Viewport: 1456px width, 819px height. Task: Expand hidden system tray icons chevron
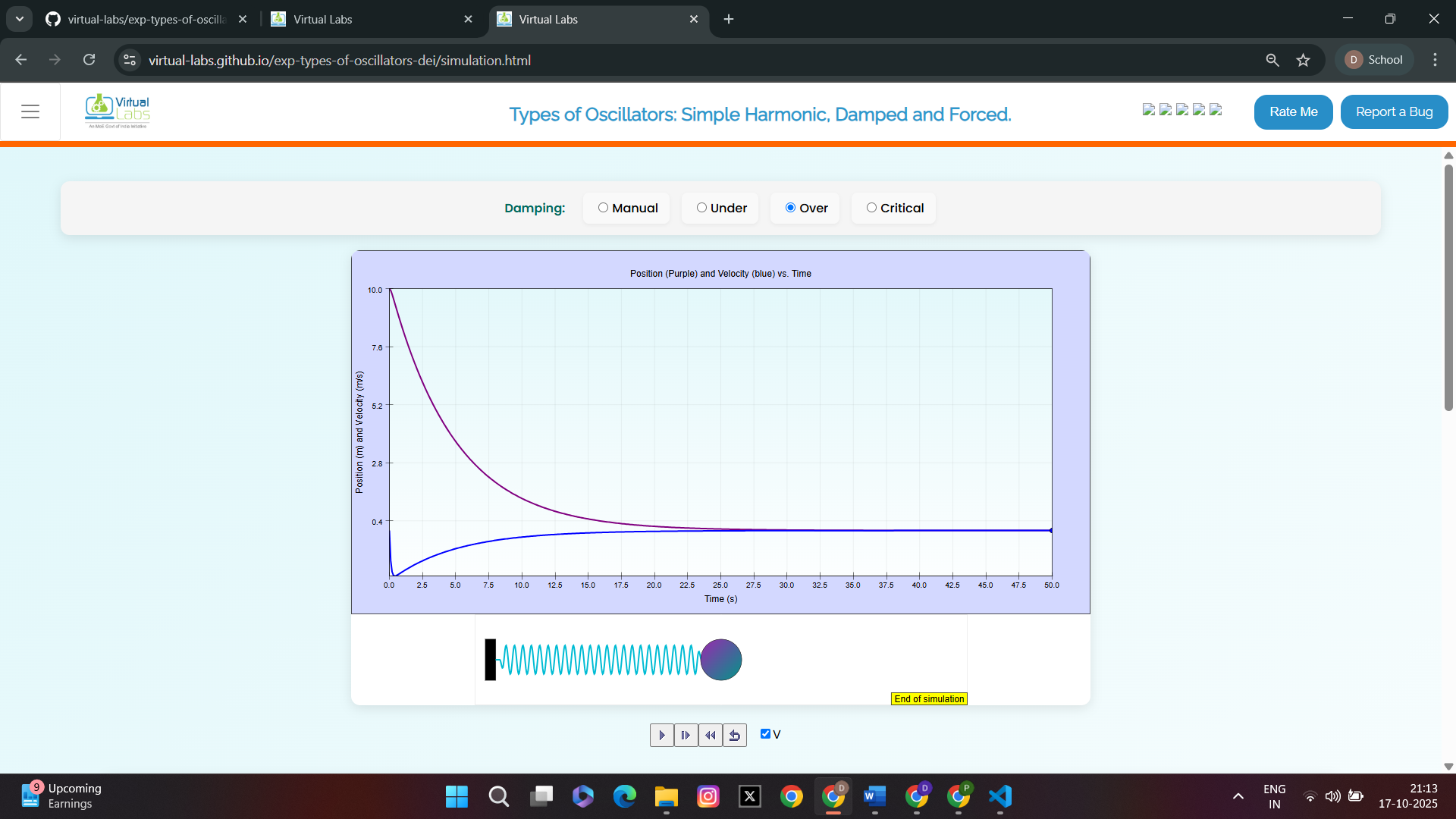click(1238, 796)
